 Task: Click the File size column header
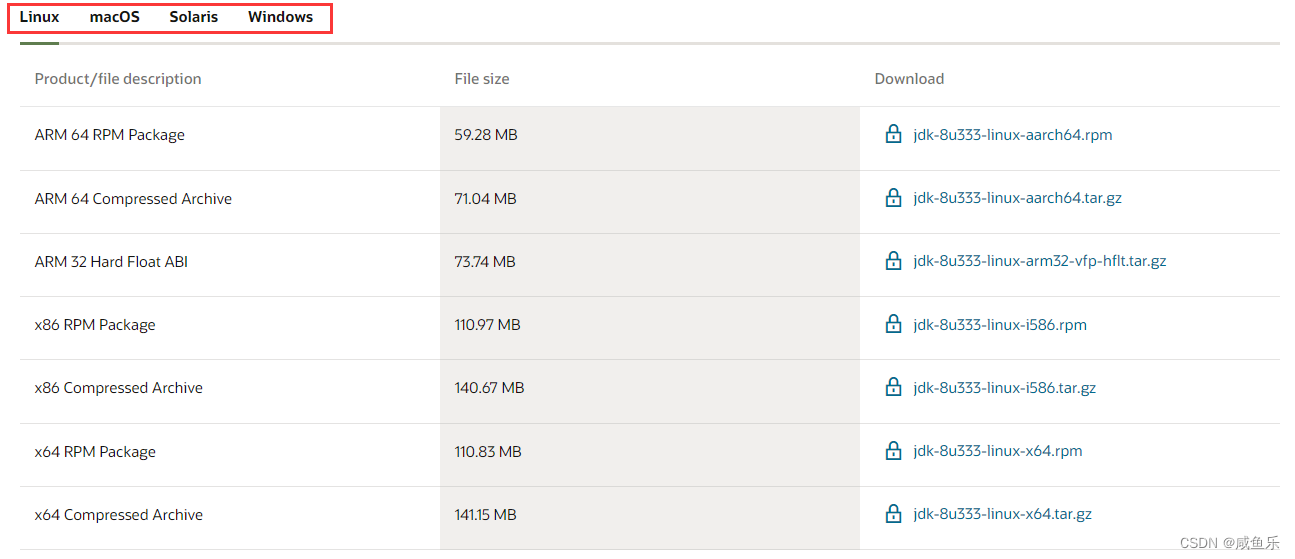(482, 78)
